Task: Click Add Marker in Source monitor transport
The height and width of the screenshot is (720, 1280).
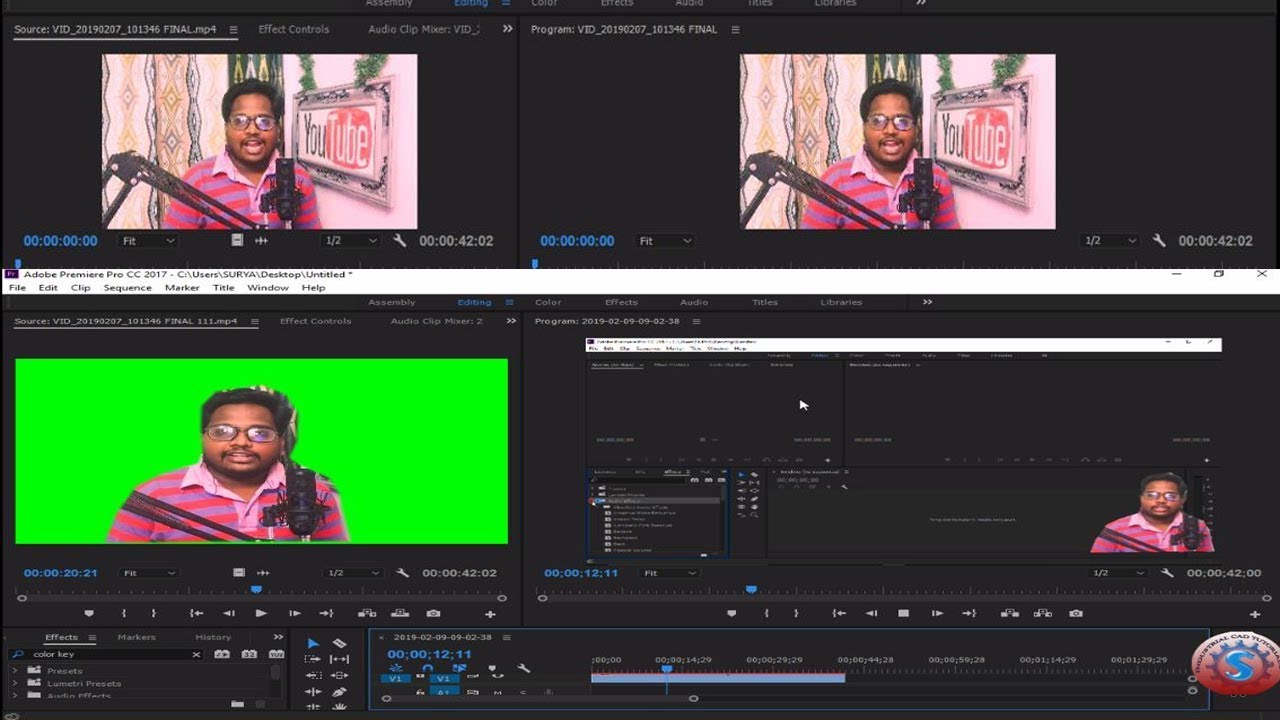Action: pyautogui.click(x=89, y=613)
